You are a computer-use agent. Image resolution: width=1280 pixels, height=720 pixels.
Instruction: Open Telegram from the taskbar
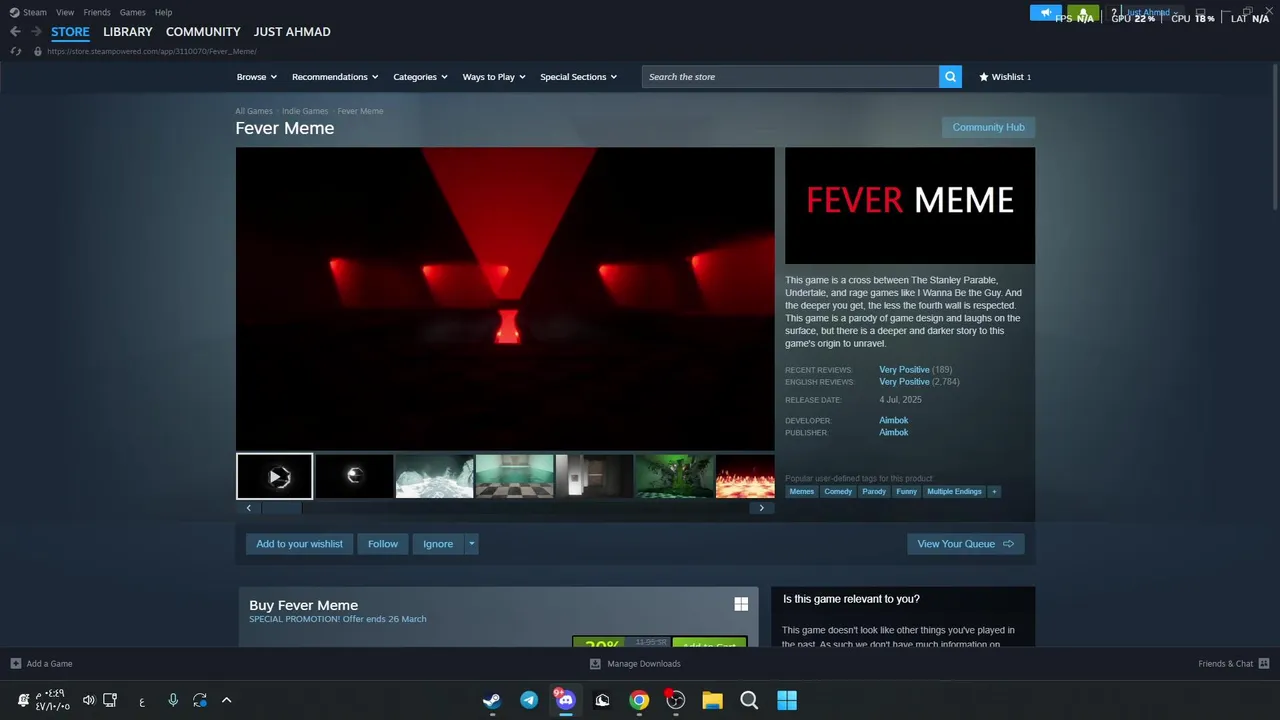point(529,700)
